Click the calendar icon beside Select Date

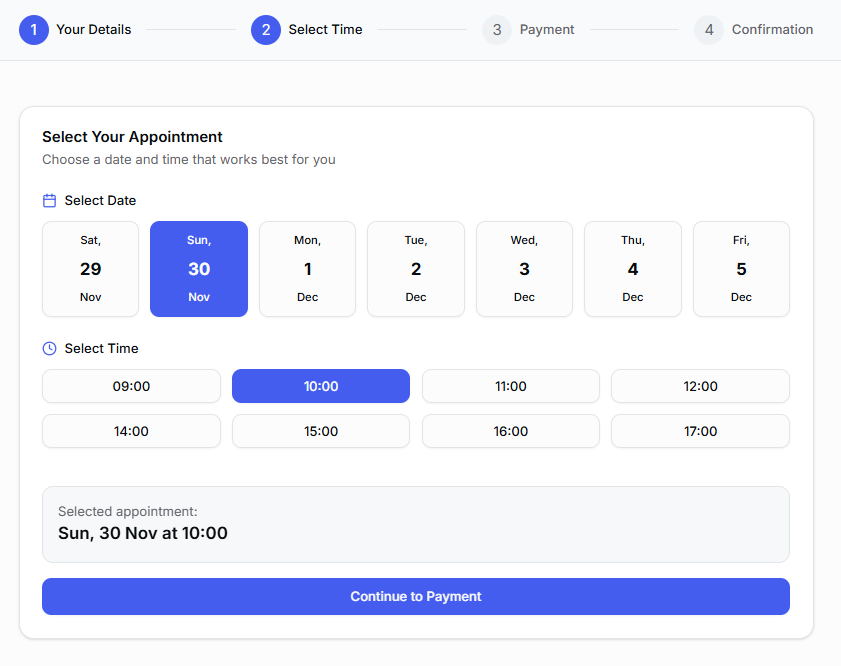[x=49, y=200]
